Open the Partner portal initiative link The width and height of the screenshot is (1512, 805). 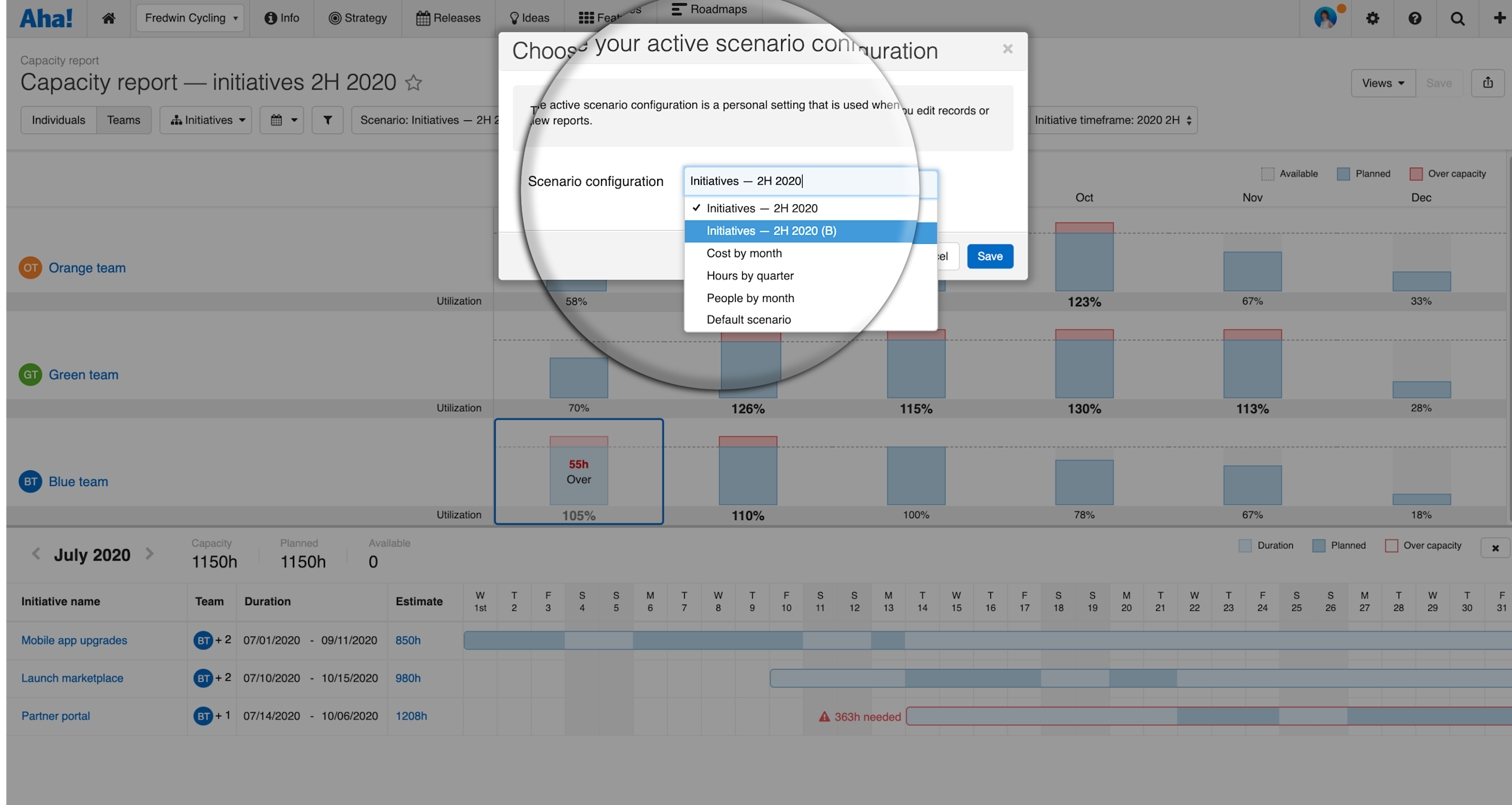55,715
